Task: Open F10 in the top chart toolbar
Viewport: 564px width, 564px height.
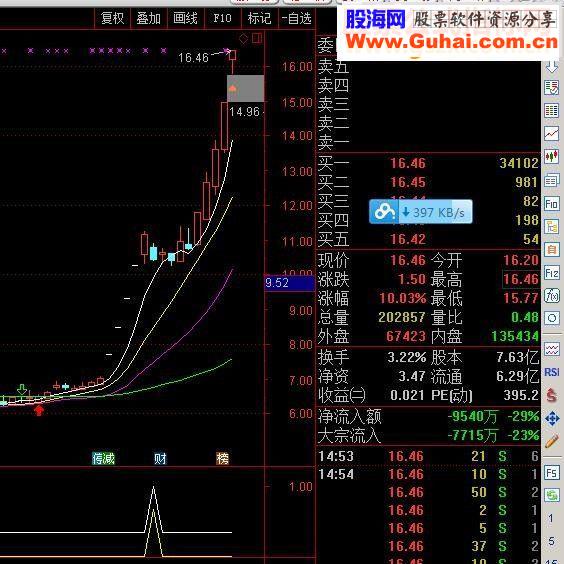Action: pyautogui.click(x=222, y=18)
